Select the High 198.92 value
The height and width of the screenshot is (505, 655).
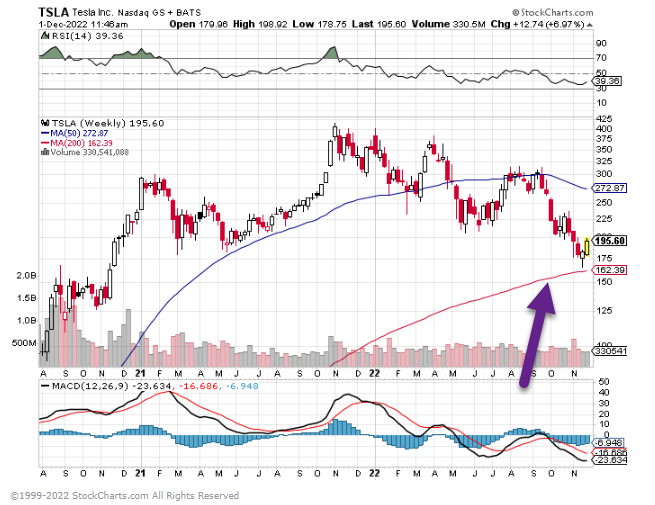coord(260,24)
